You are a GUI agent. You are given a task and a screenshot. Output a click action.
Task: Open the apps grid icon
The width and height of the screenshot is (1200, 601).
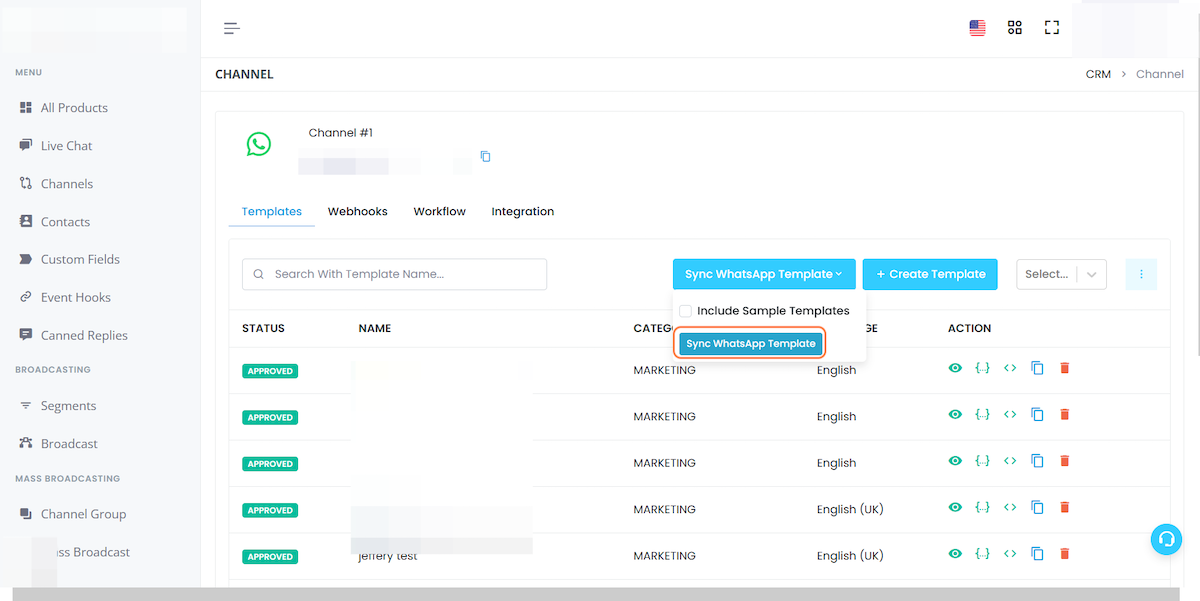click(x=1015, y=28)
